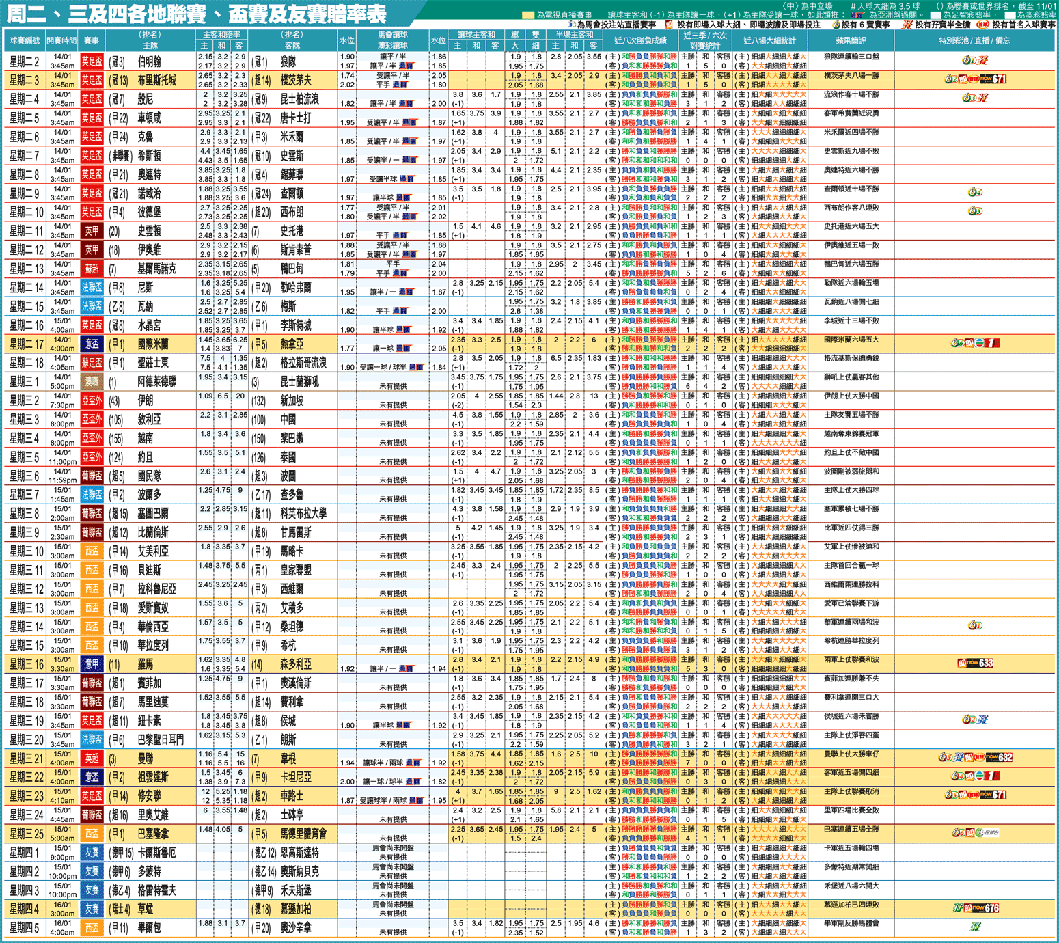This screenshot has height=943, width=1059.
Task: Click home team 巴塞隆拿 in row 星期三 25
Action: click(x=153, y=834)
